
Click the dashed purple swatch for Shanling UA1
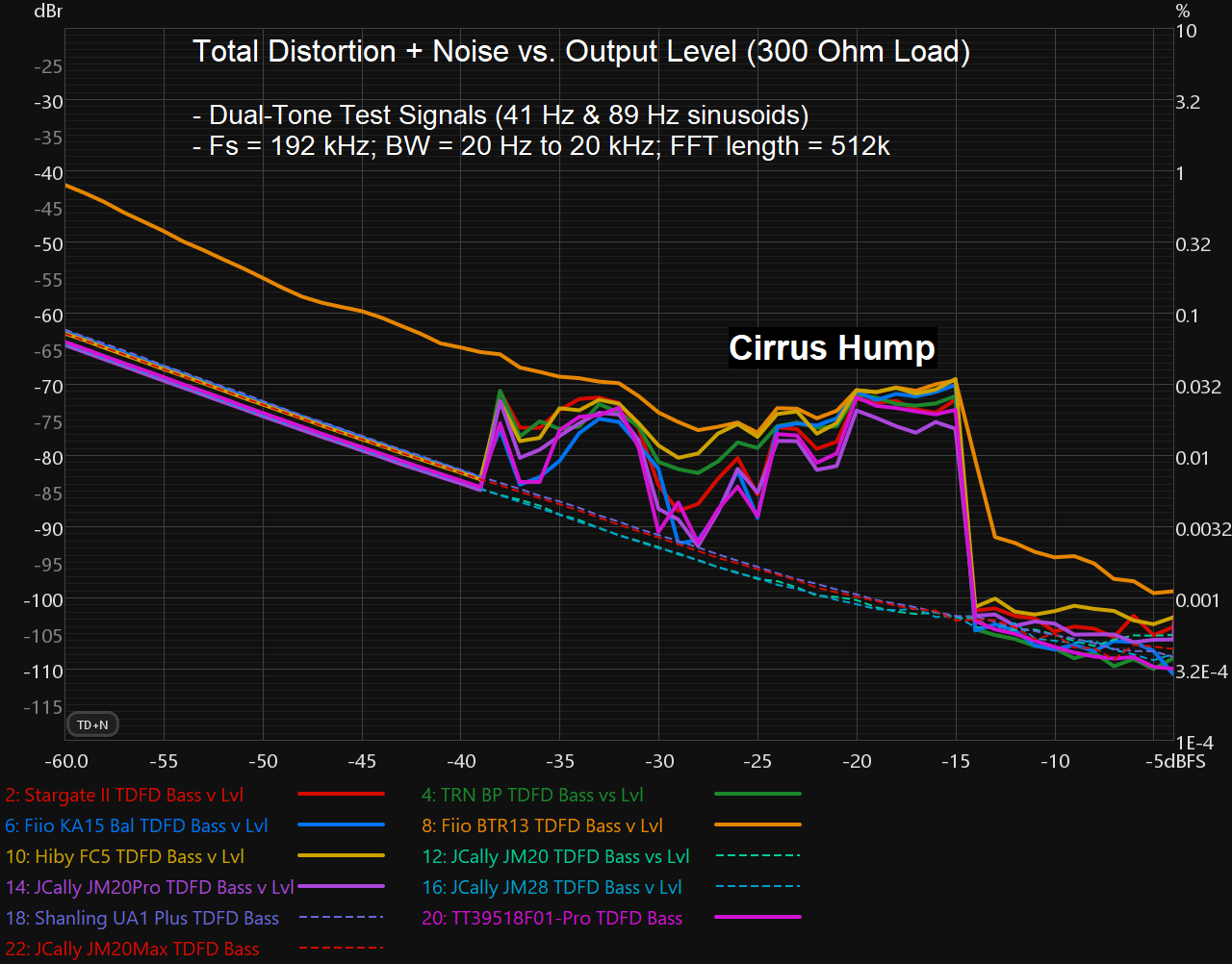[342, 917]
